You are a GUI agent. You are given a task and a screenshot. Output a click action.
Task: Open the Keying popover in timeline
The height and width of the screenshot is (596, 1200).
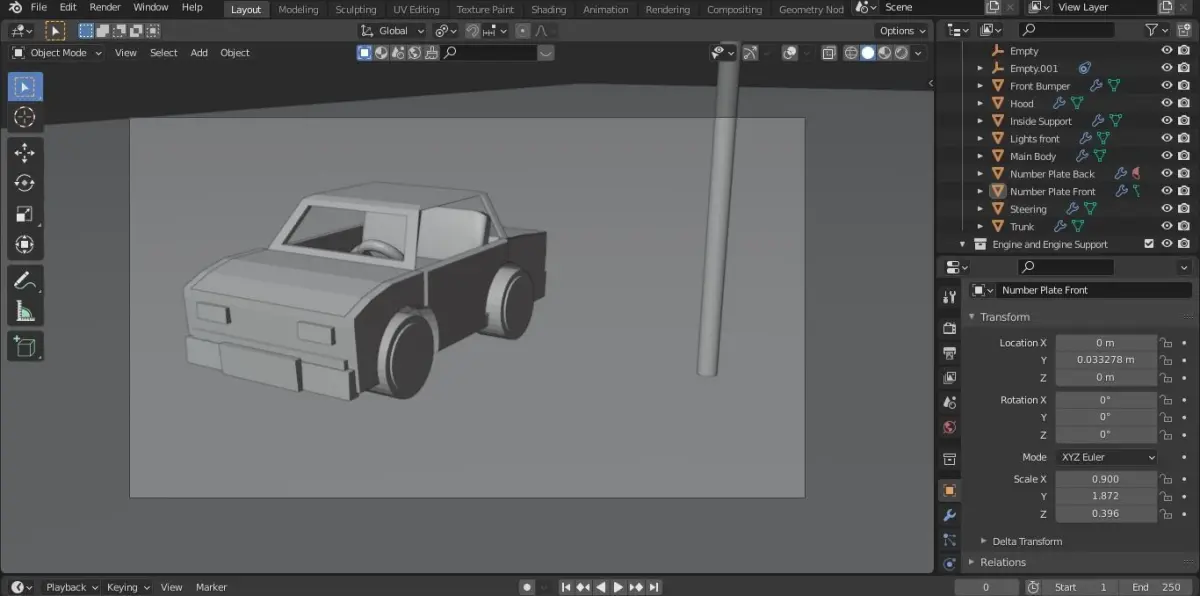pyautogui.click(x=128, y=587)
